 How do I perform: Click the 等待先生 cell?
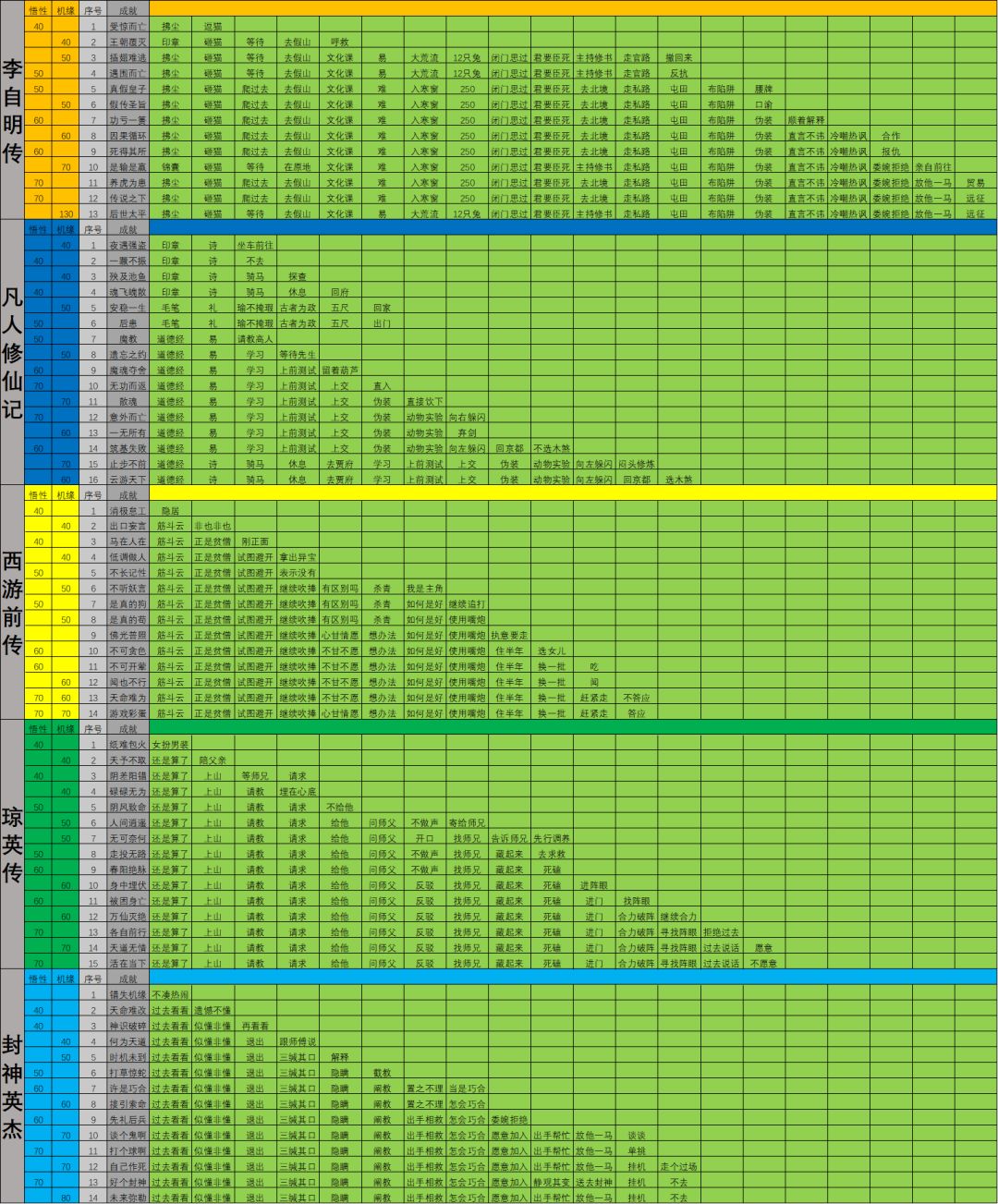coord(298,356)
